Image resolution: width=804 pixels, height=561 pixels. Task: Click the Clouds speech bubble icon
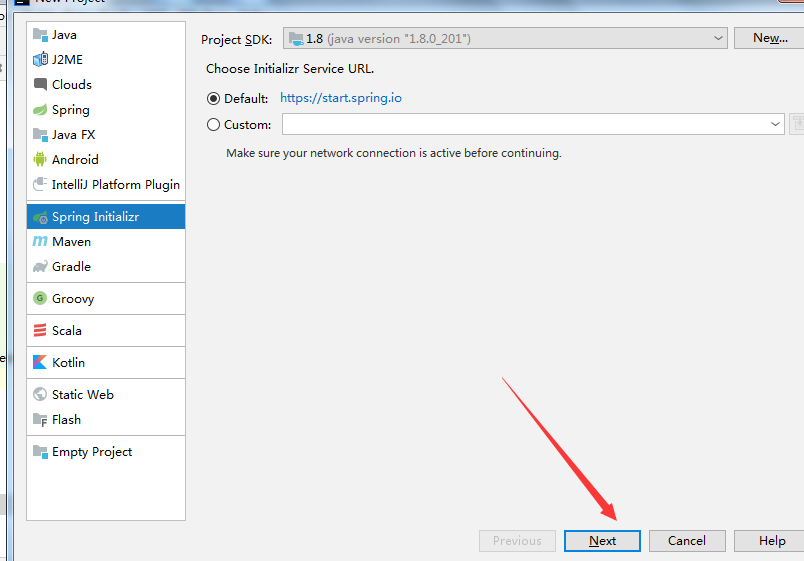click(x=40, y=84)
